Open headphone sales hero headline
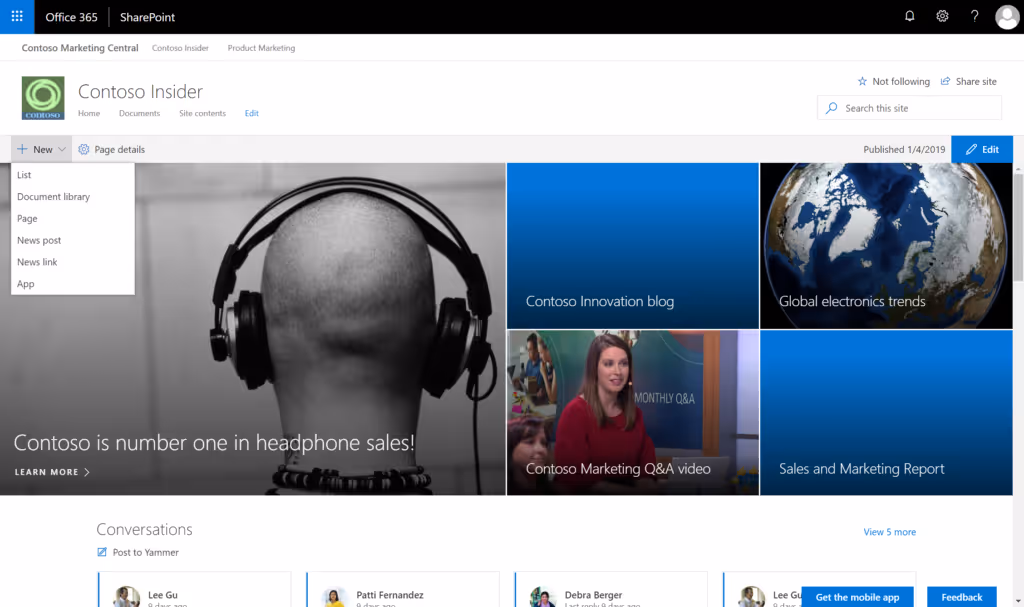The image size is (1024, 607). click(x=214, y=442)
